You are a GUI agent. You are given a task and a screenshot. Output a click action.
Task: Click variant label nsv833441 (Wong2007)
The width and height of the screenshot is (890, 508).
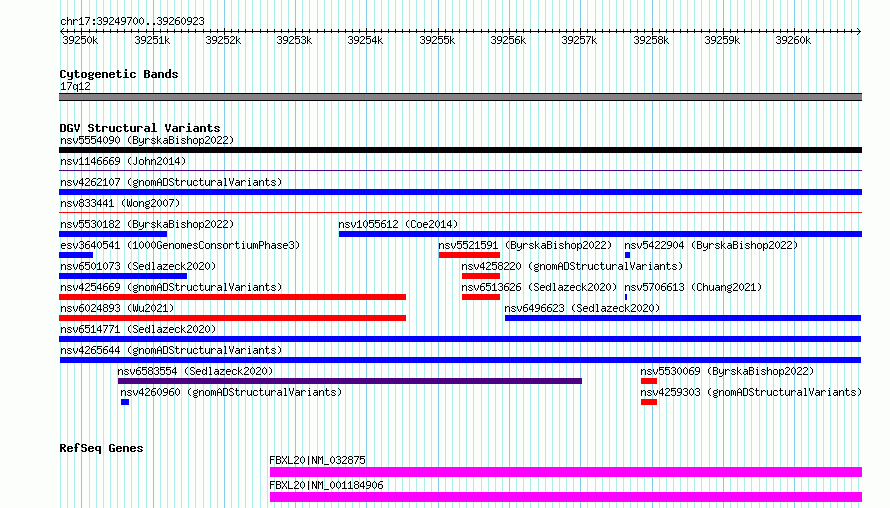pyautogui.click(x=120, y=203)
